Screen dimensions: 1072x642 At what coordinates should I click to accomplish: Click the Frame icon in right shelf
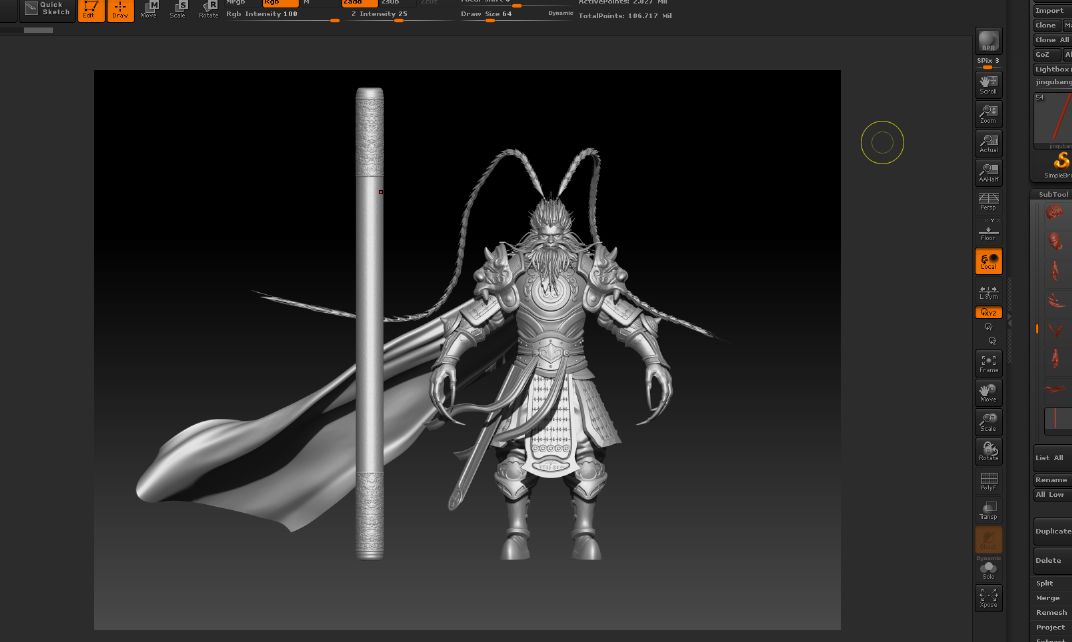coord(989,364)
